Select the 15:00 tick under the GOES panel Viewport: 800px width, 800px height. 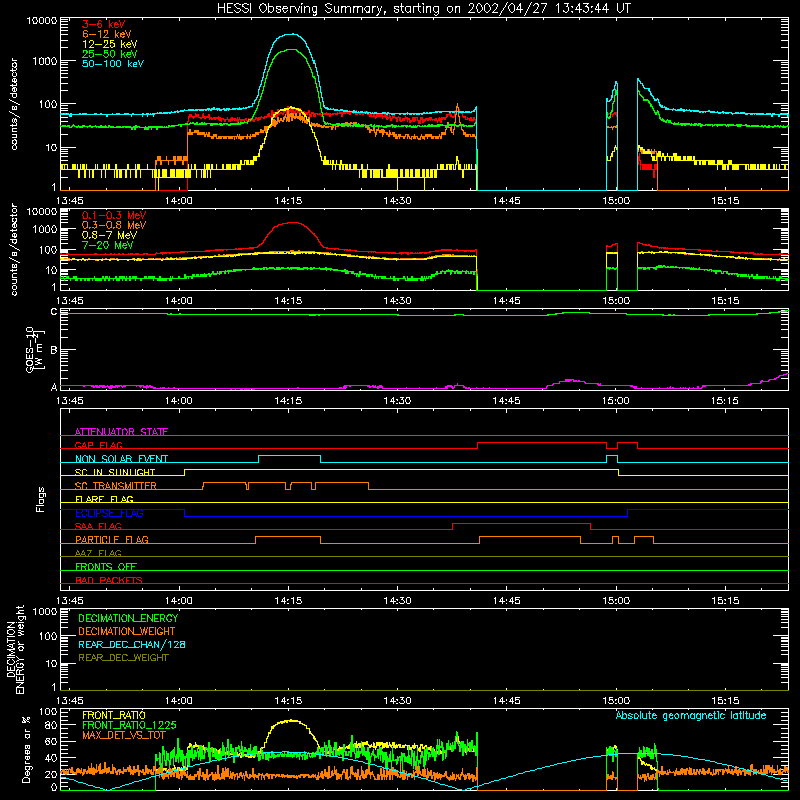tap(615, 401)
